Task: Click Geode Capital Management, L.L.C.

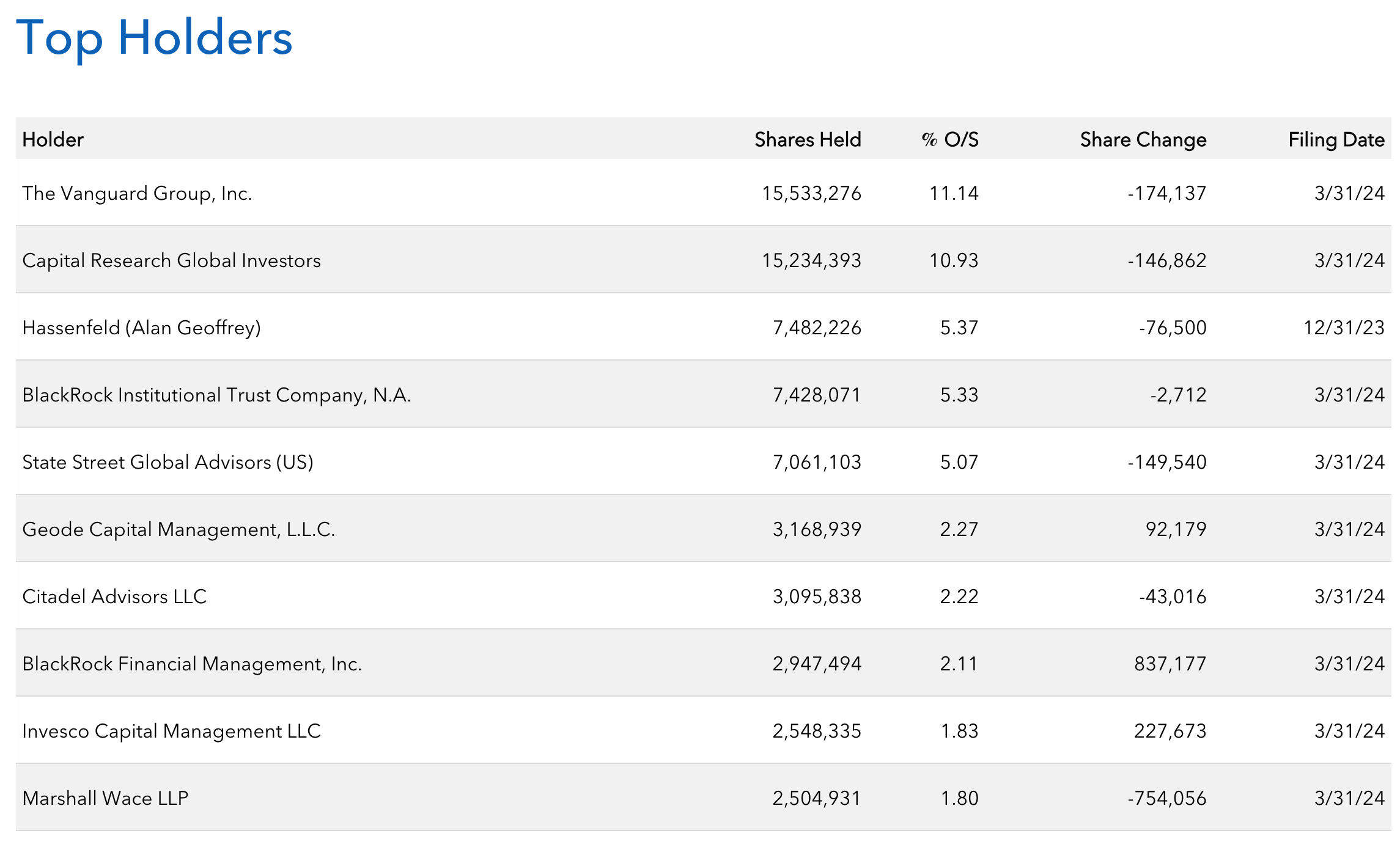Action: [x=179, y=529]
